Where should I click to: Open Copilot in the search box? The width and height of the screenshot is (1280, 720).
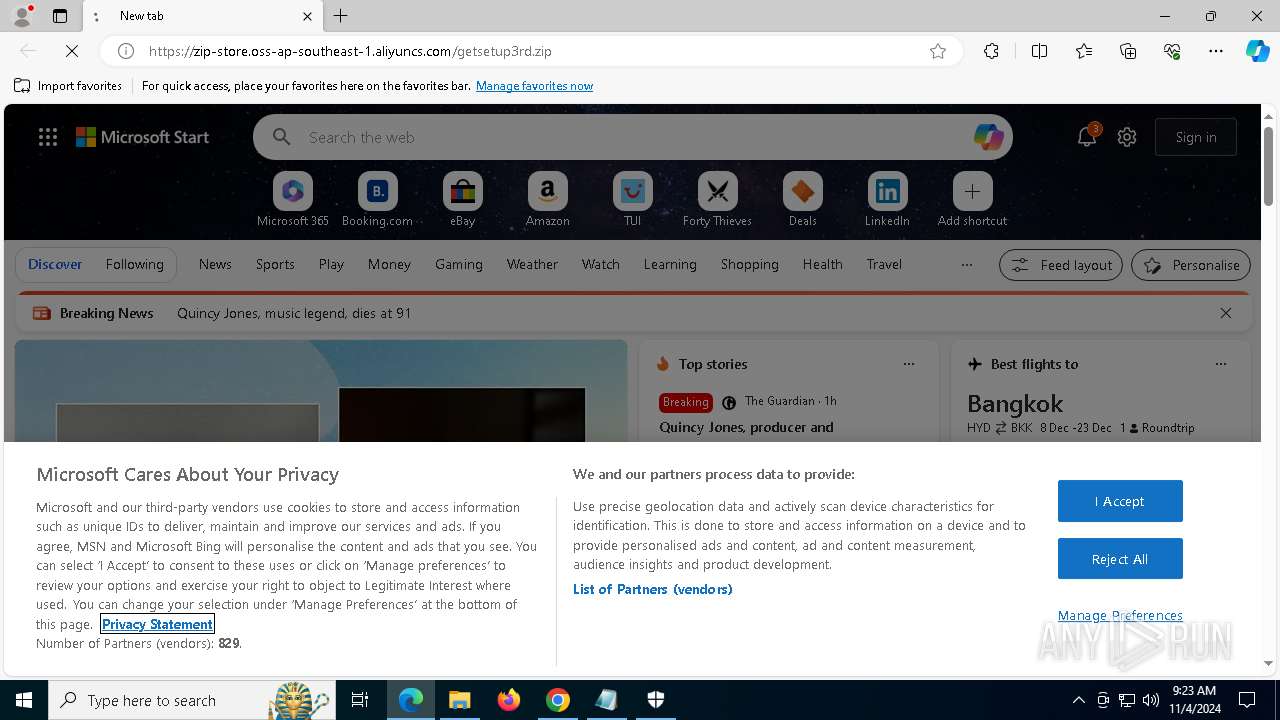point(988,137)
